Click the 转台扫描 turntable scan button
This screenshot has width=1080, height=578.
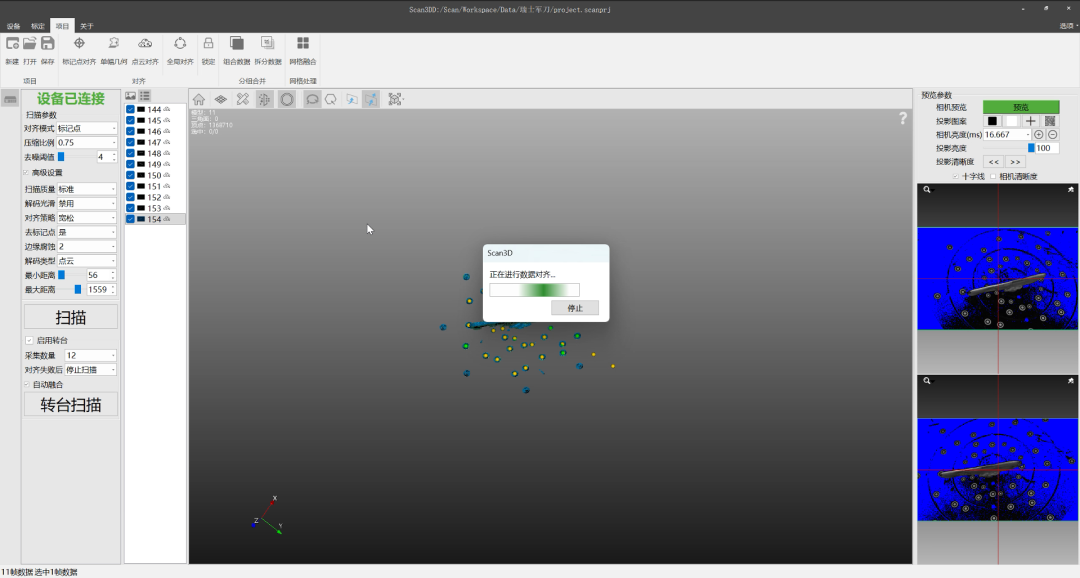click(71, 405)
